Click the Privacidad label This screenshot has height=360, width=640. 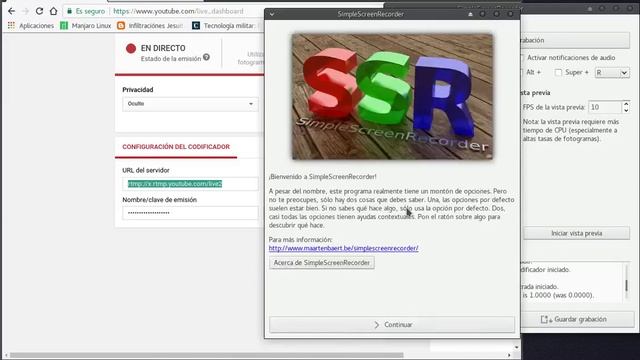[138, 89]
